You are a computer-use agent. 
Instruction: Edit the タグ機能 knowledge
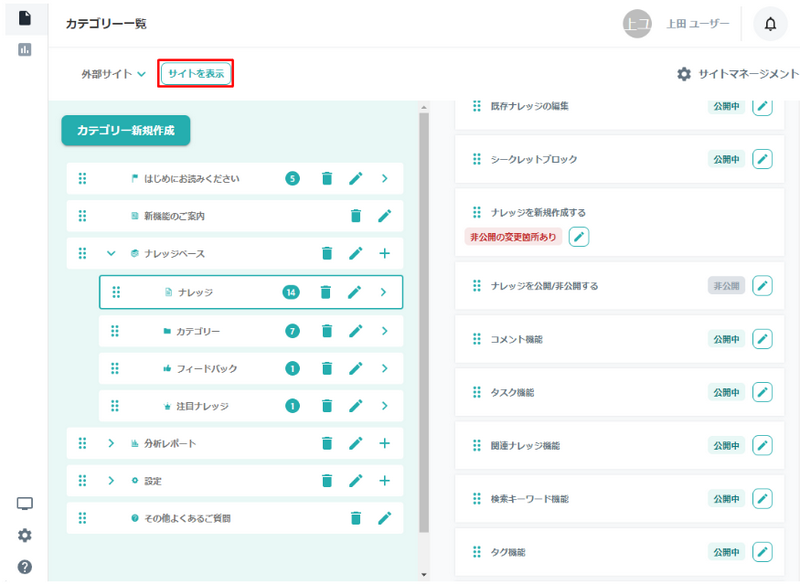point(762,552)
